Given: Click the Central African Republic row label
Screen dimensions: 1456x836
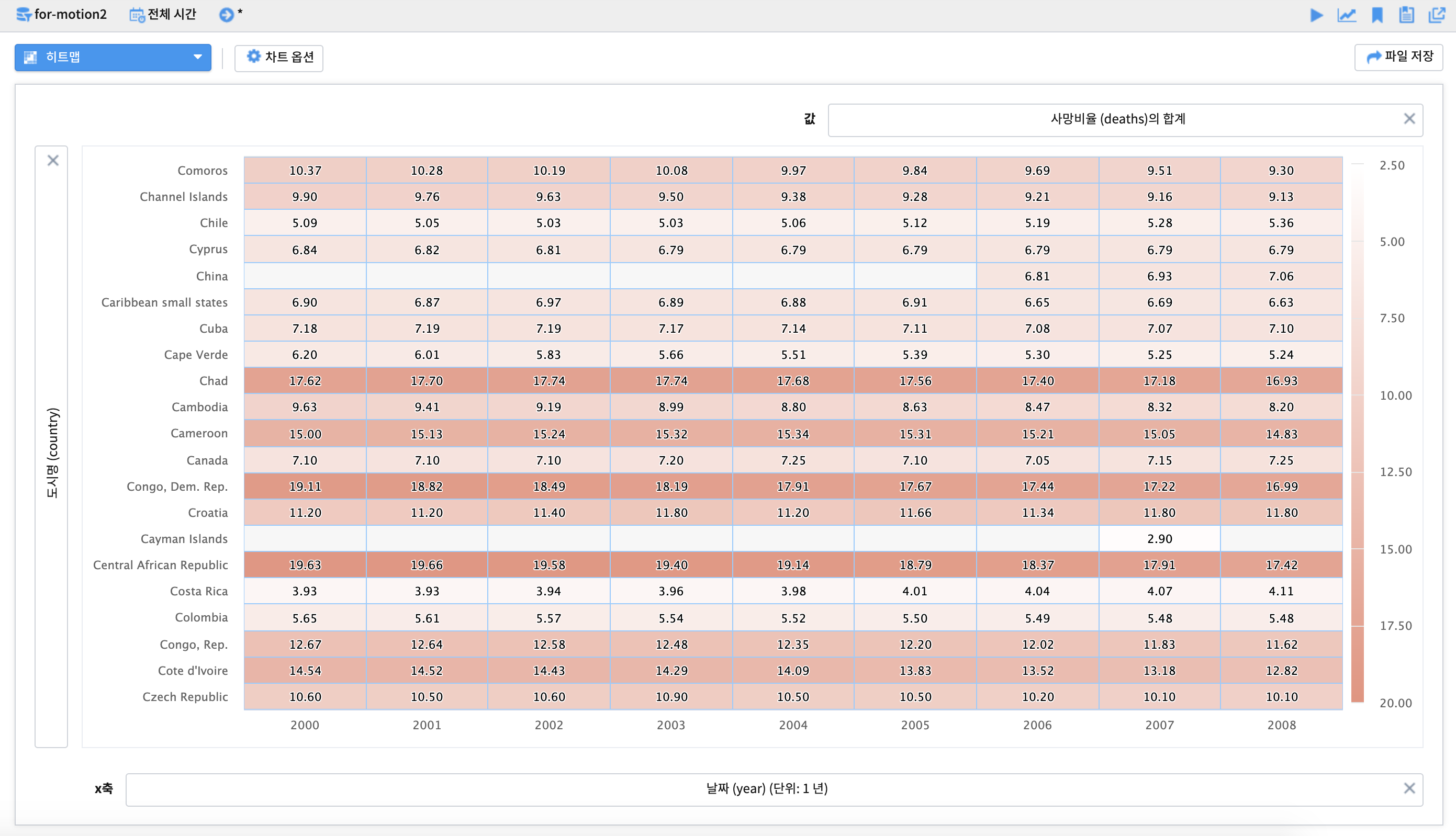Looking at the screenshot, I should [x=160, y=566].
